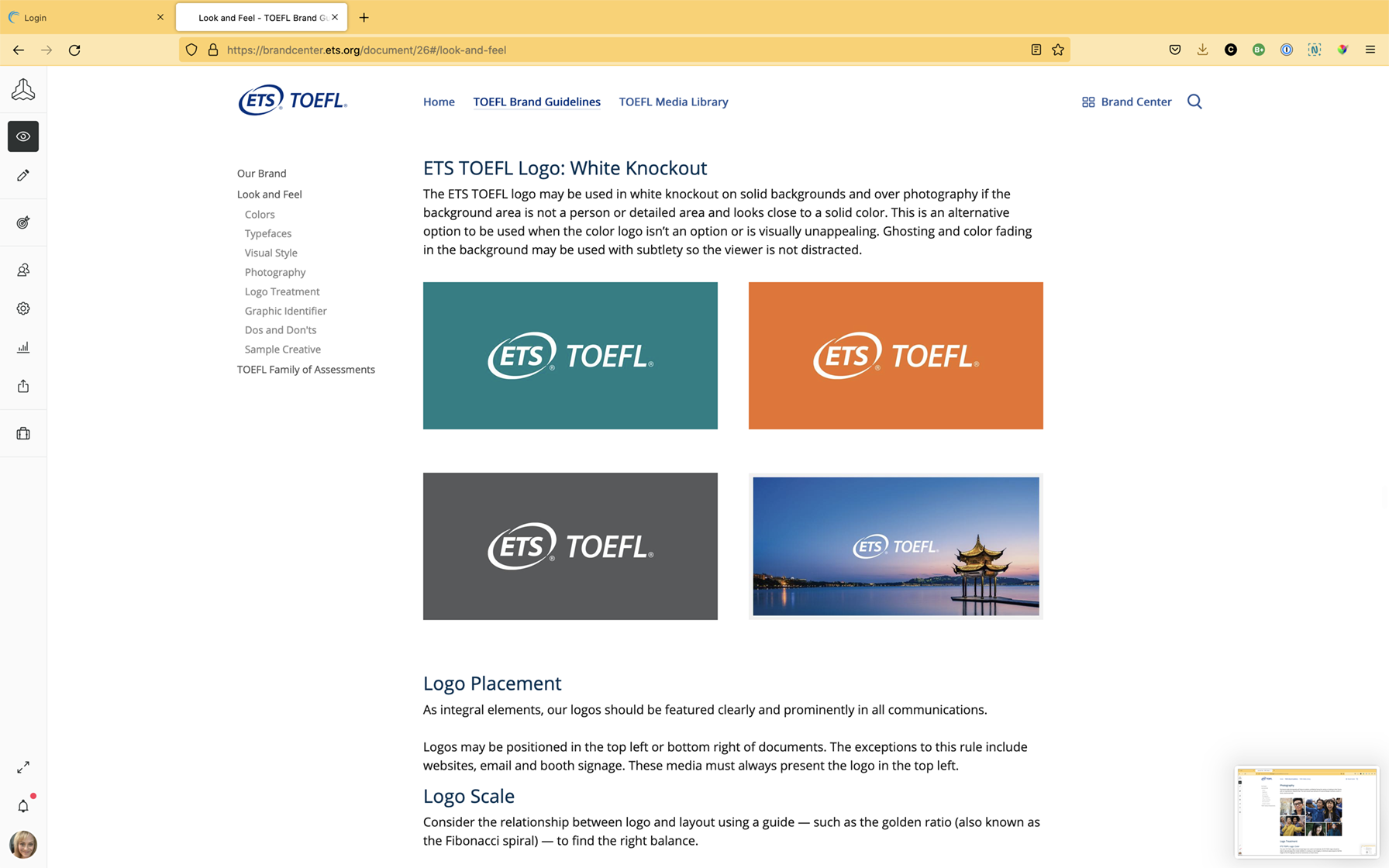Open the settings gear in sidebar
1389x868 pixels.
pos(23,308)
